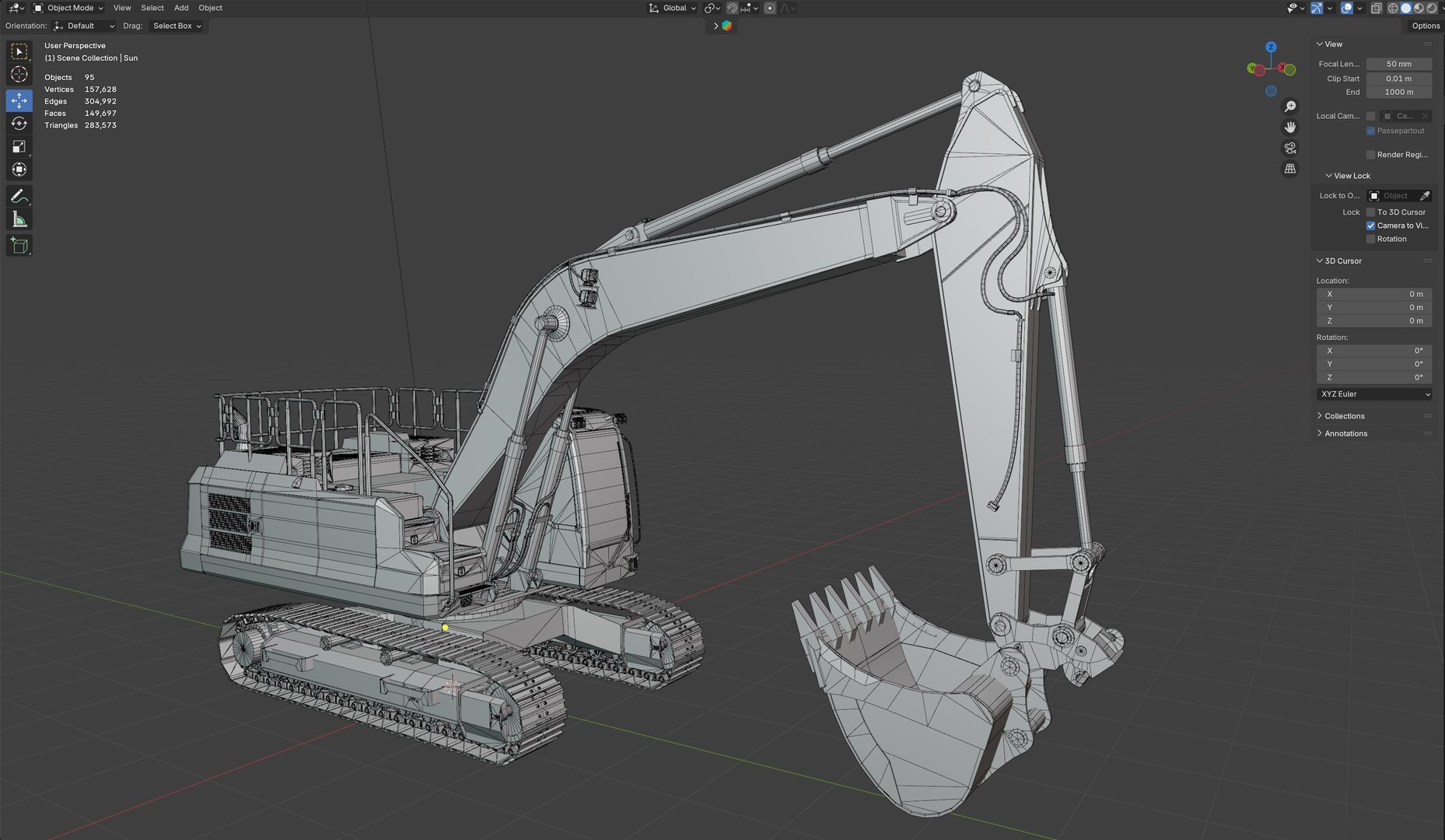
Task: Switch to solid viewport shading
Action: 1406,8
